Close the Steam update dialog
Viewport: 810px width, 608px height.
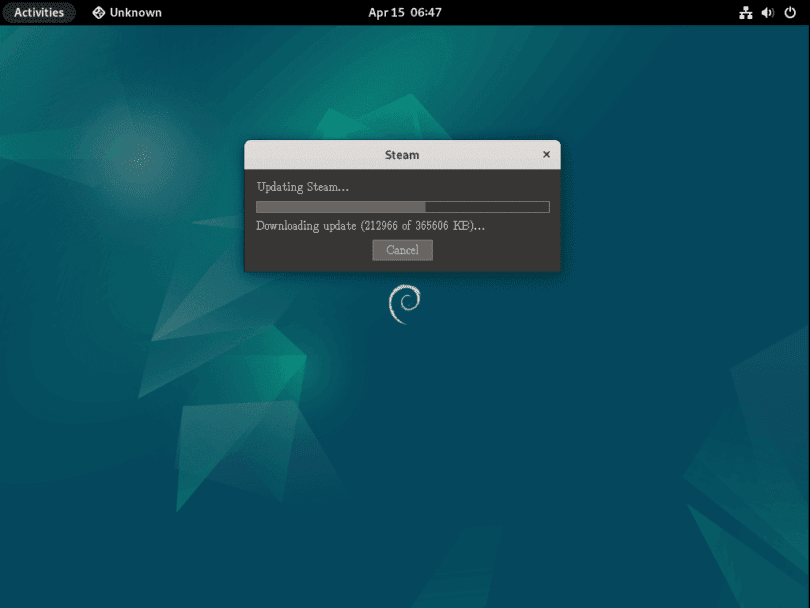click(x=546, y=154)
